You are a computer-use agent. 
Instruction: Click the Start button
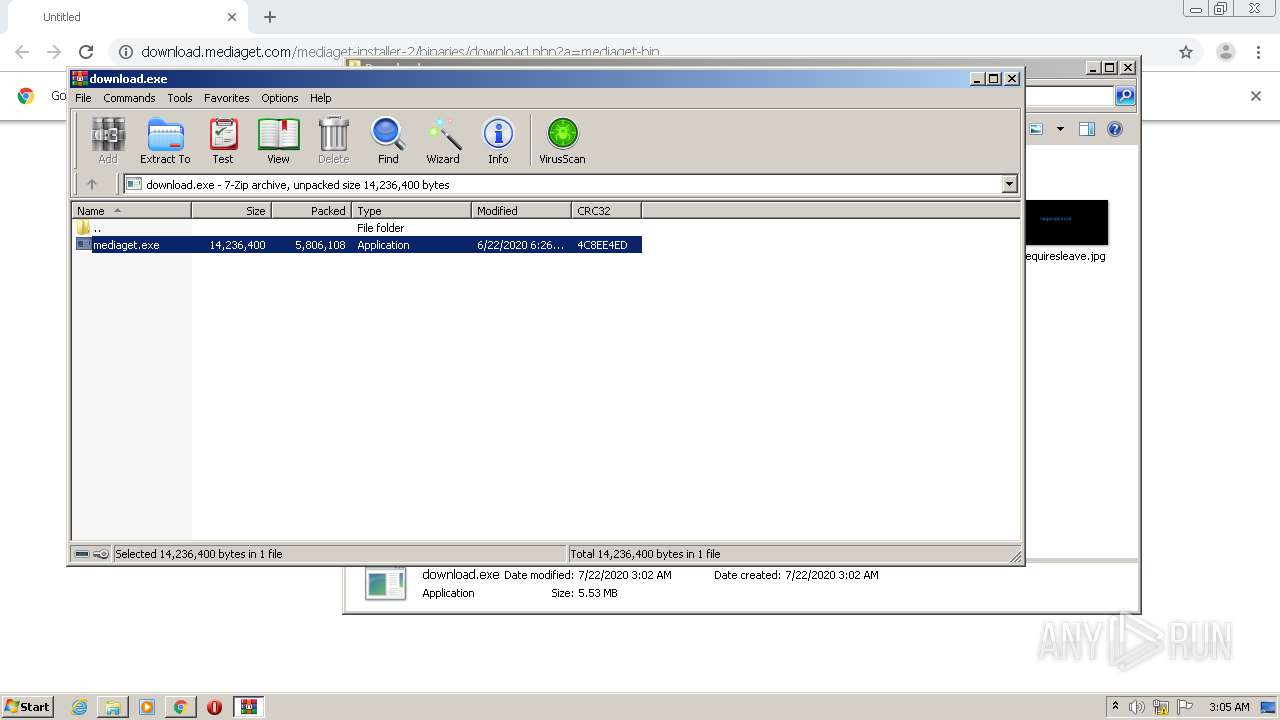tap(28, 707)
